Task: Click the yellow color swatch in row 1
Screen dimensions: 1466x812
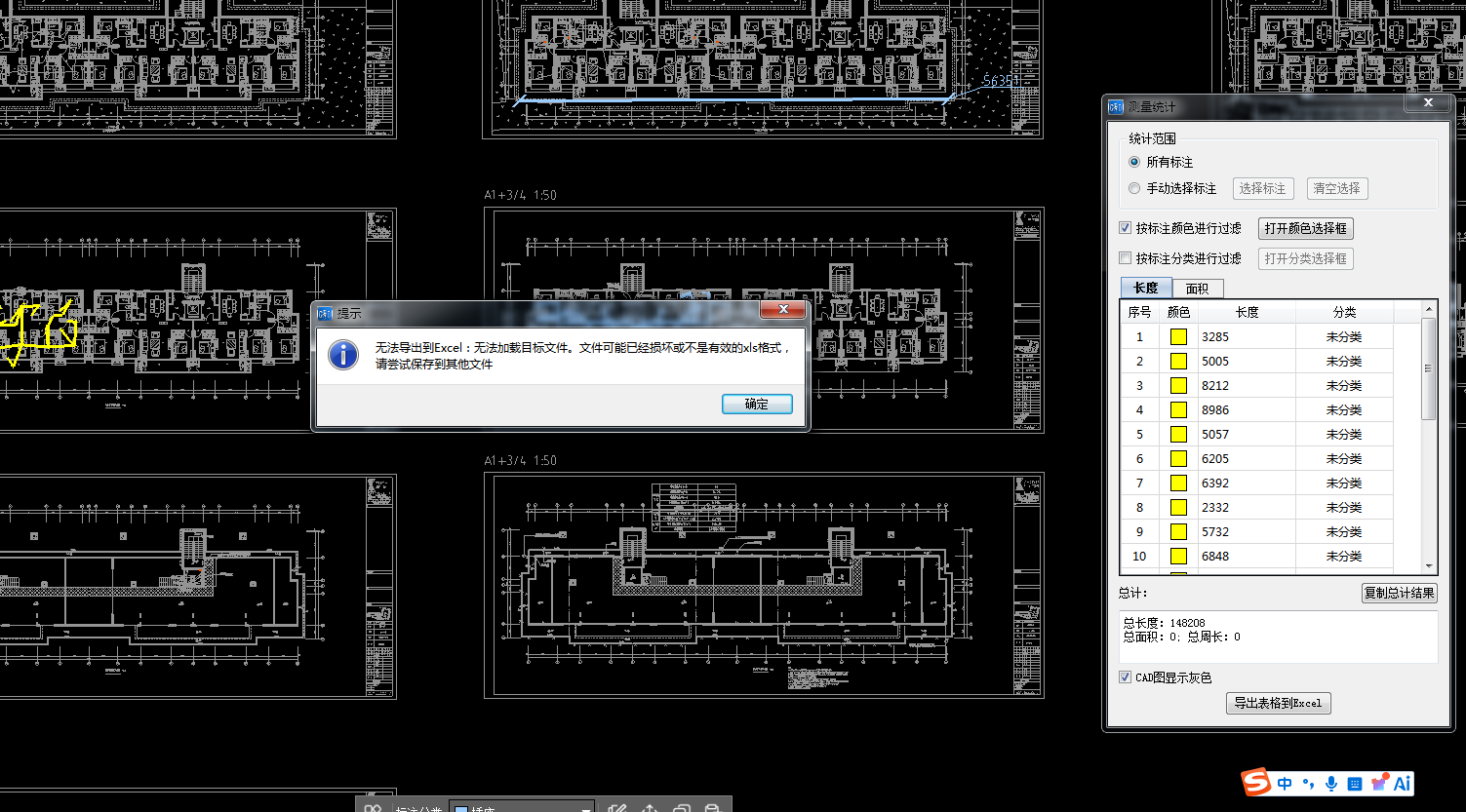Action: [x=1178, y=337]
